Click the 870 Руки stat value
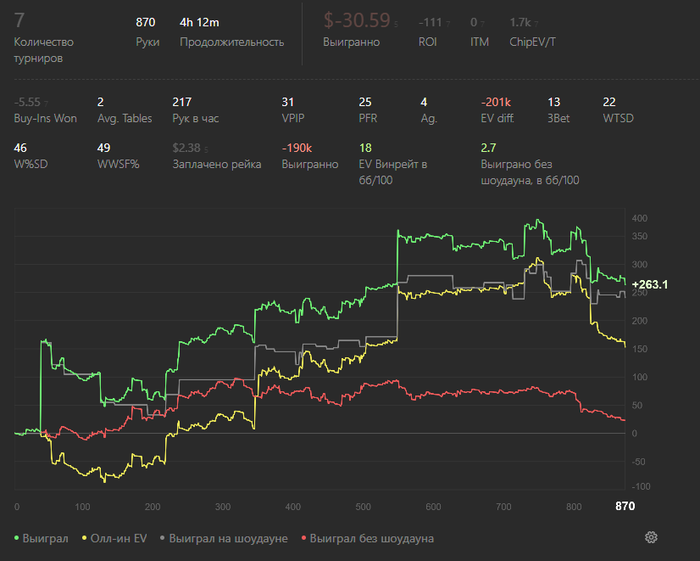 click(146, 22)
